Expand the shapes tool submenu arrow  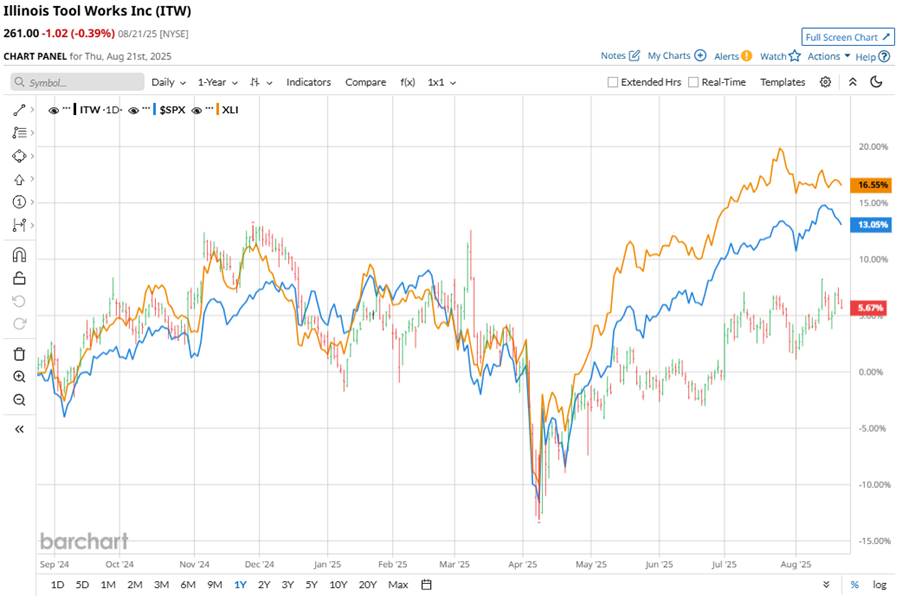32,156
